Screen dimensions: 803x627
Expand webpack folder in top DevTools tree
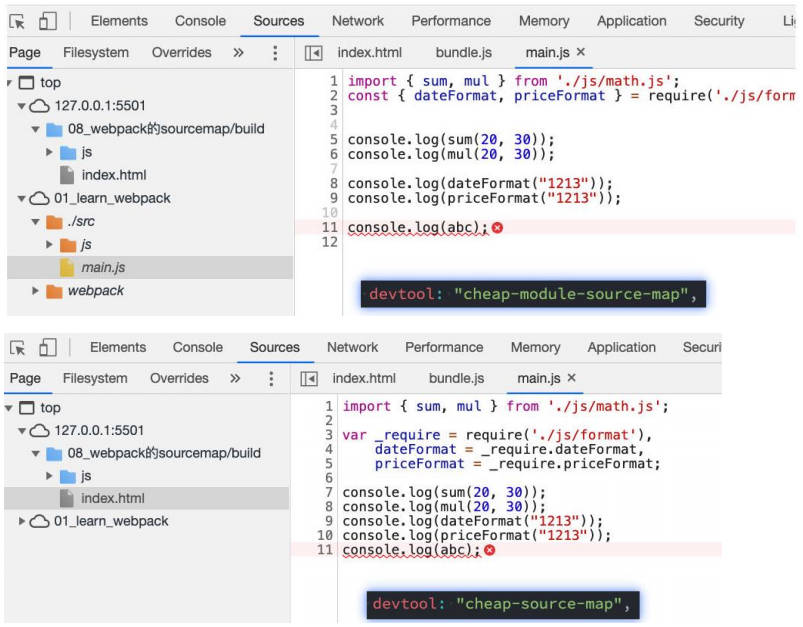[x=35, y=291]
